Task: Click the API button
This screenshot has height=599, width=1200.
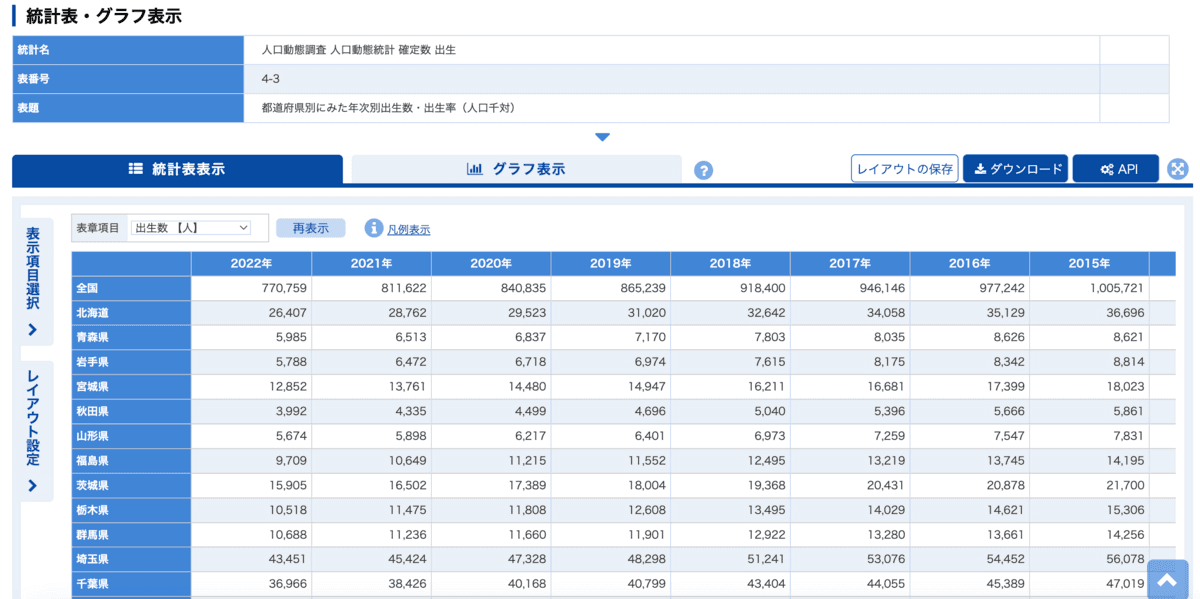Action: pyautogui.click(x=1116, y=169)
